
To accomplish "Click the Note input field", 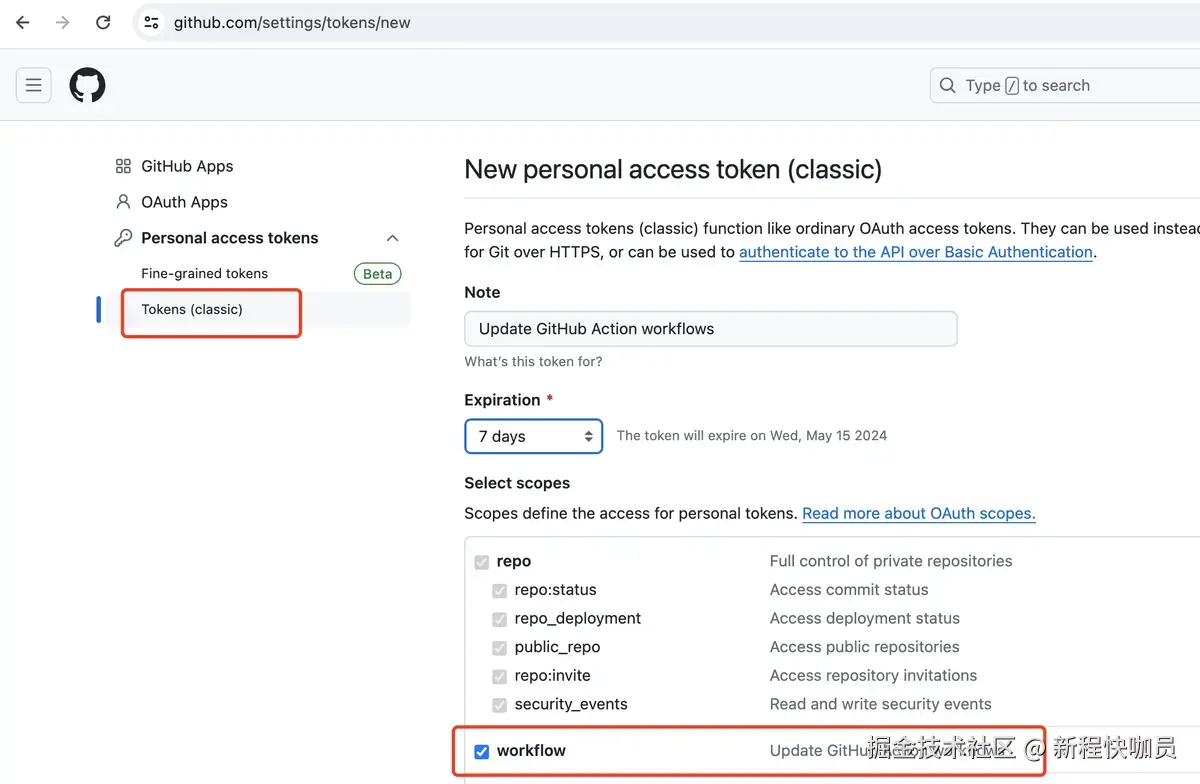I will click(x=710, y=328).
